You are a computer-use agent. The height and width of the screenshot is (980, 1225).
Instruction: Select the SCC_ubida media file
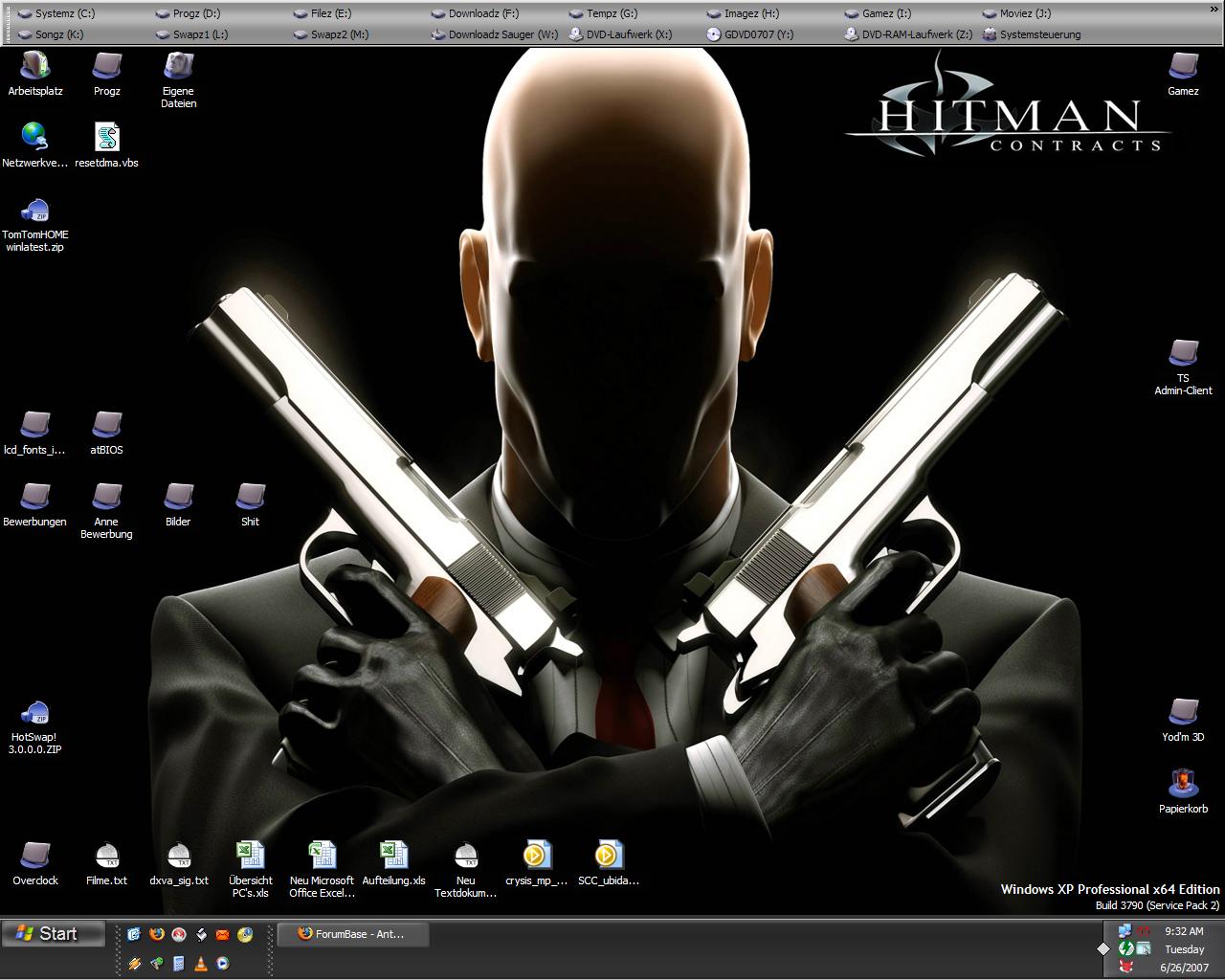click(x=609, y=863)
